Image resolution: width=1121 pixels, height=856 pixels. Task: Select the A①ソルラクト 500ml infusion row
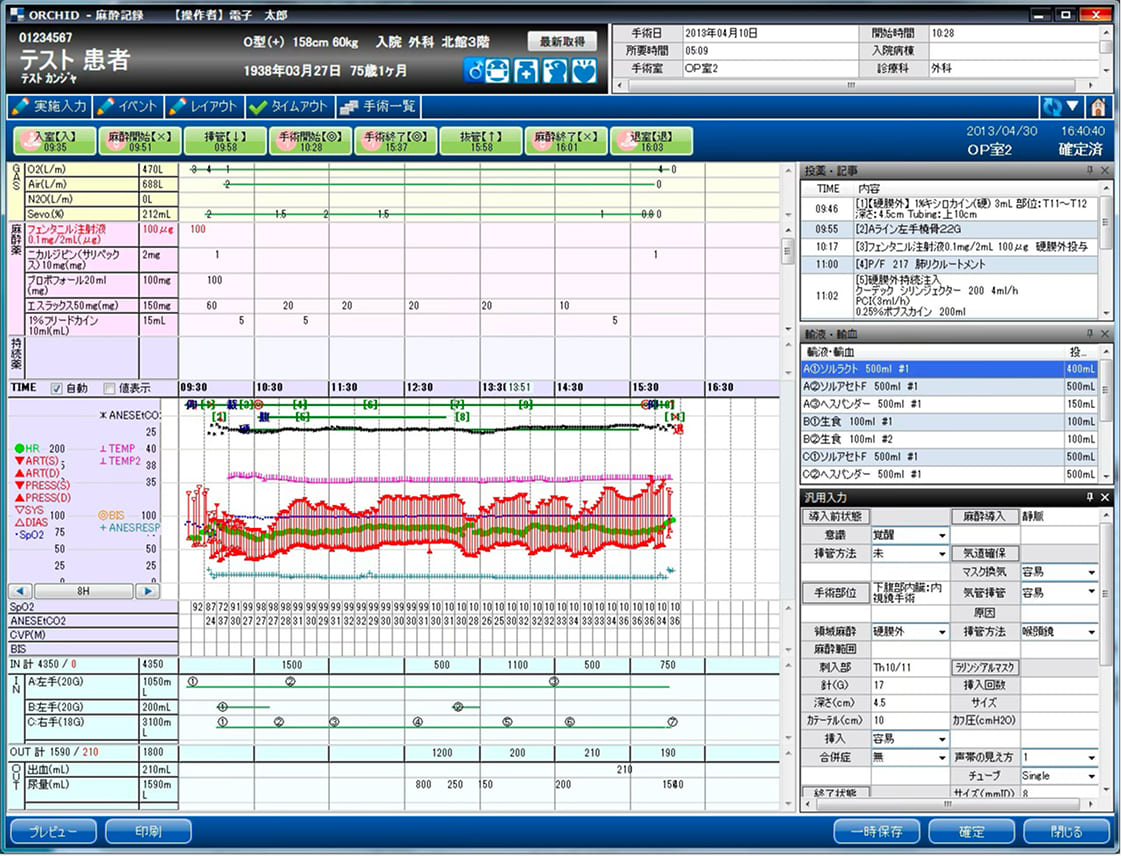coord(930,369)
